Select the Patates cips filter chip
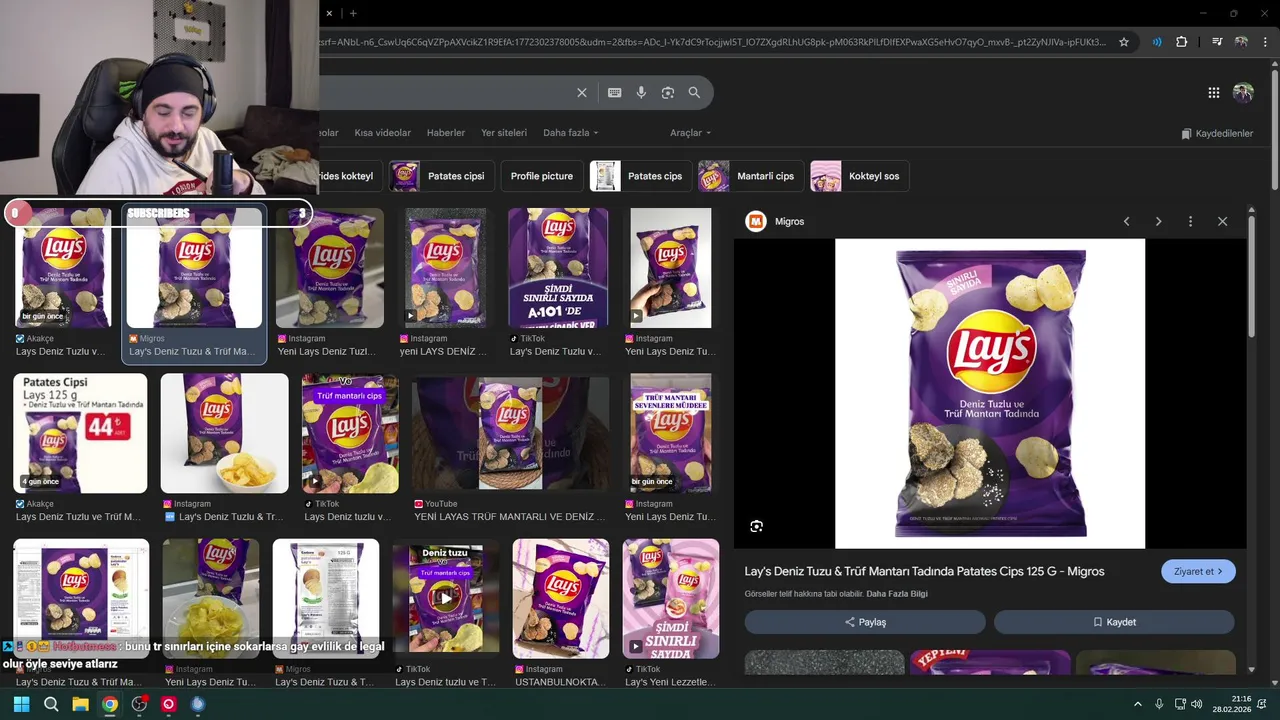 [640, 176]
